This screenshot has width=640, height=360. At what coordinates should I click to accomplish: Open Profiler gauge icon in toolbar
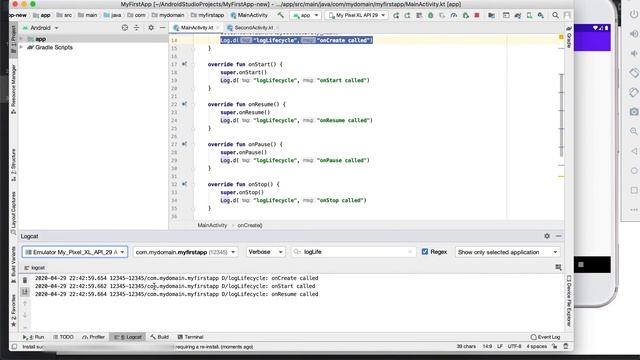click(453, 15)
